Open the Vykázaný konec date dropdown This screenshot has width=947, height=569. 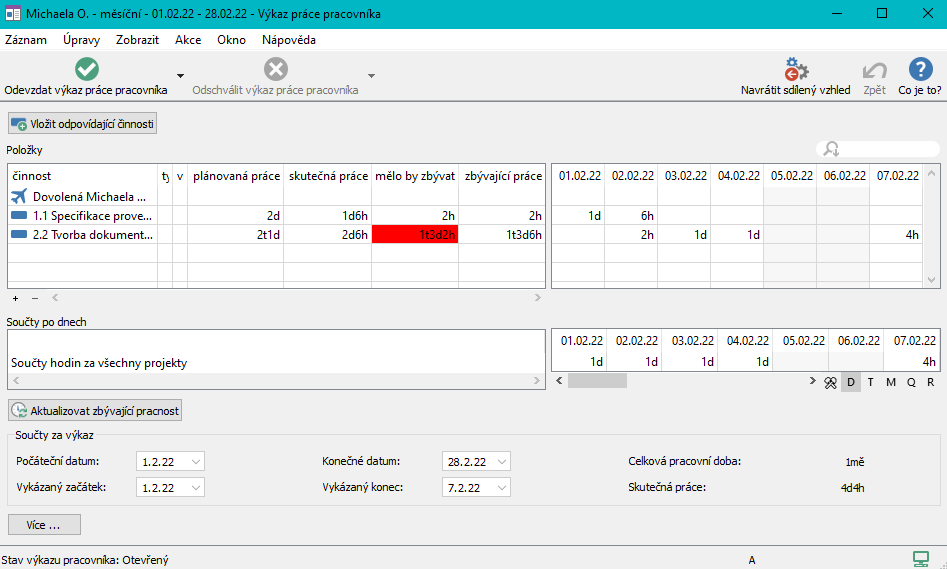coord(501,487)
